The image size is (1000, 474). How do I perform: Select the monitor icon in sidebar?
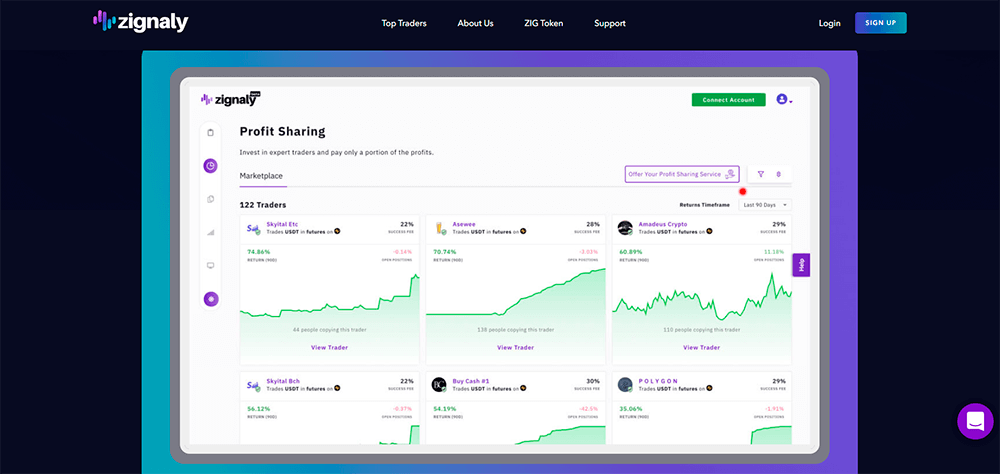tap(210, 265)
